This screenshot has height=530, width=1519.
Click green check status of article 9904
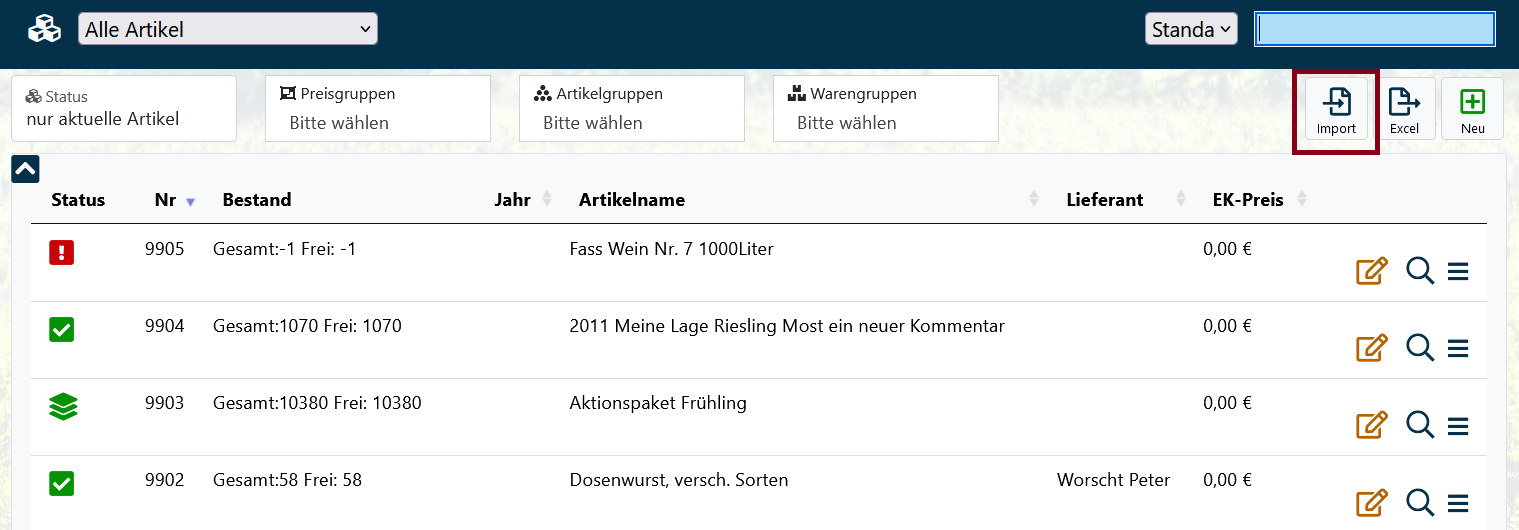(x=62, y=329)
